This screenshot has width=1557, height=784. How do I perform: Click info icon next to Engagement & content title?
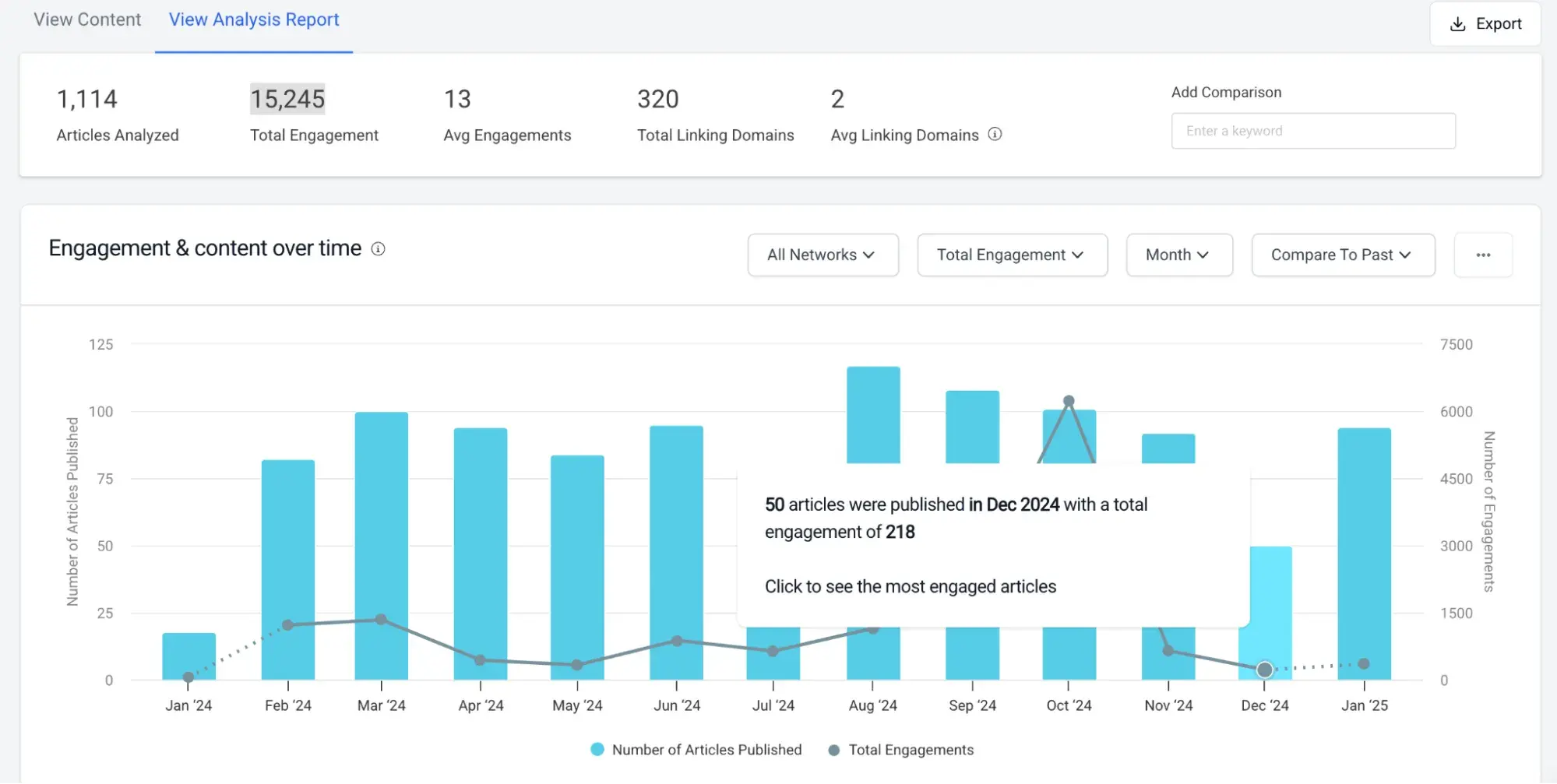pos(378,249)
